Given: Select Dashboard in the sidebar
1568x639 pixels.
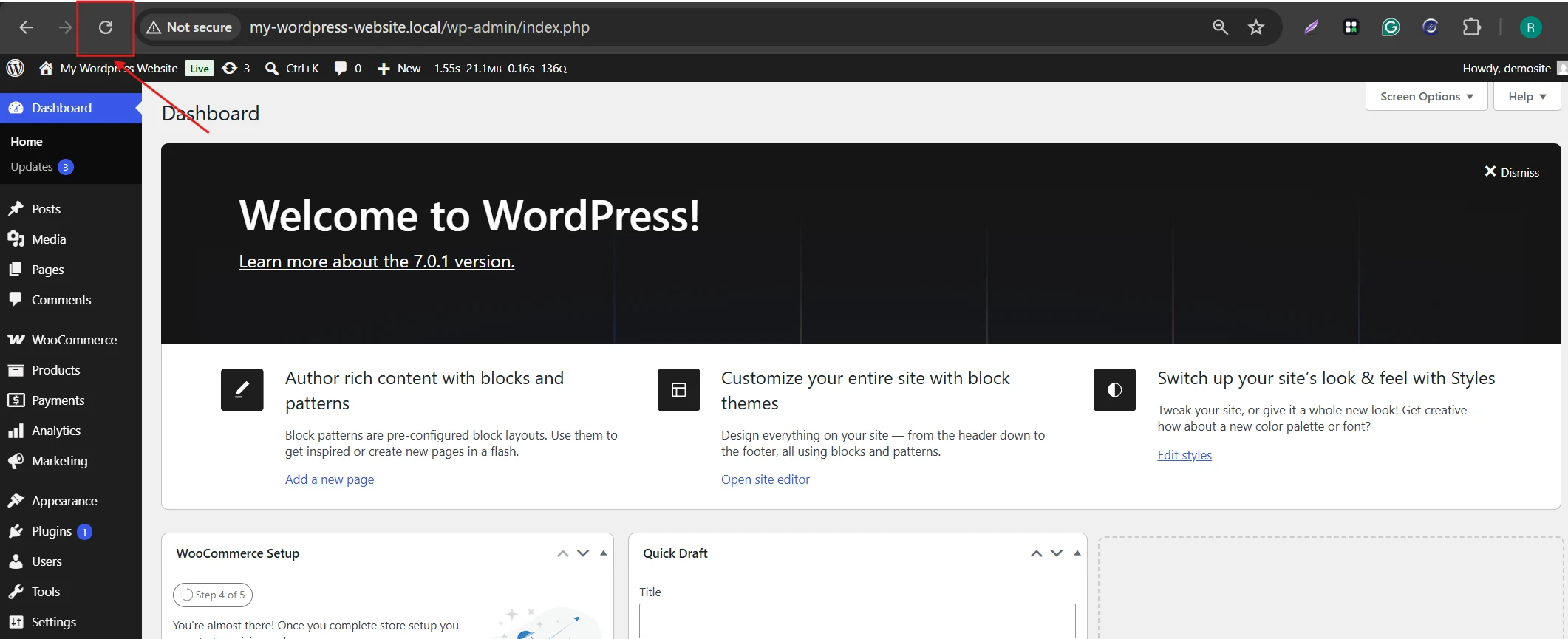Looking at the screenshot, I should pos(71,108).
